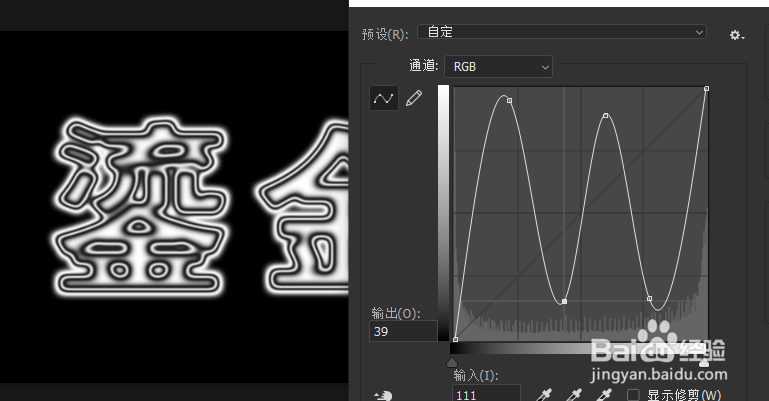Enable the 显示修剪(W) checkbox
Image resolution: width=769 pixels, height=401 pixels.
[633, 395]
